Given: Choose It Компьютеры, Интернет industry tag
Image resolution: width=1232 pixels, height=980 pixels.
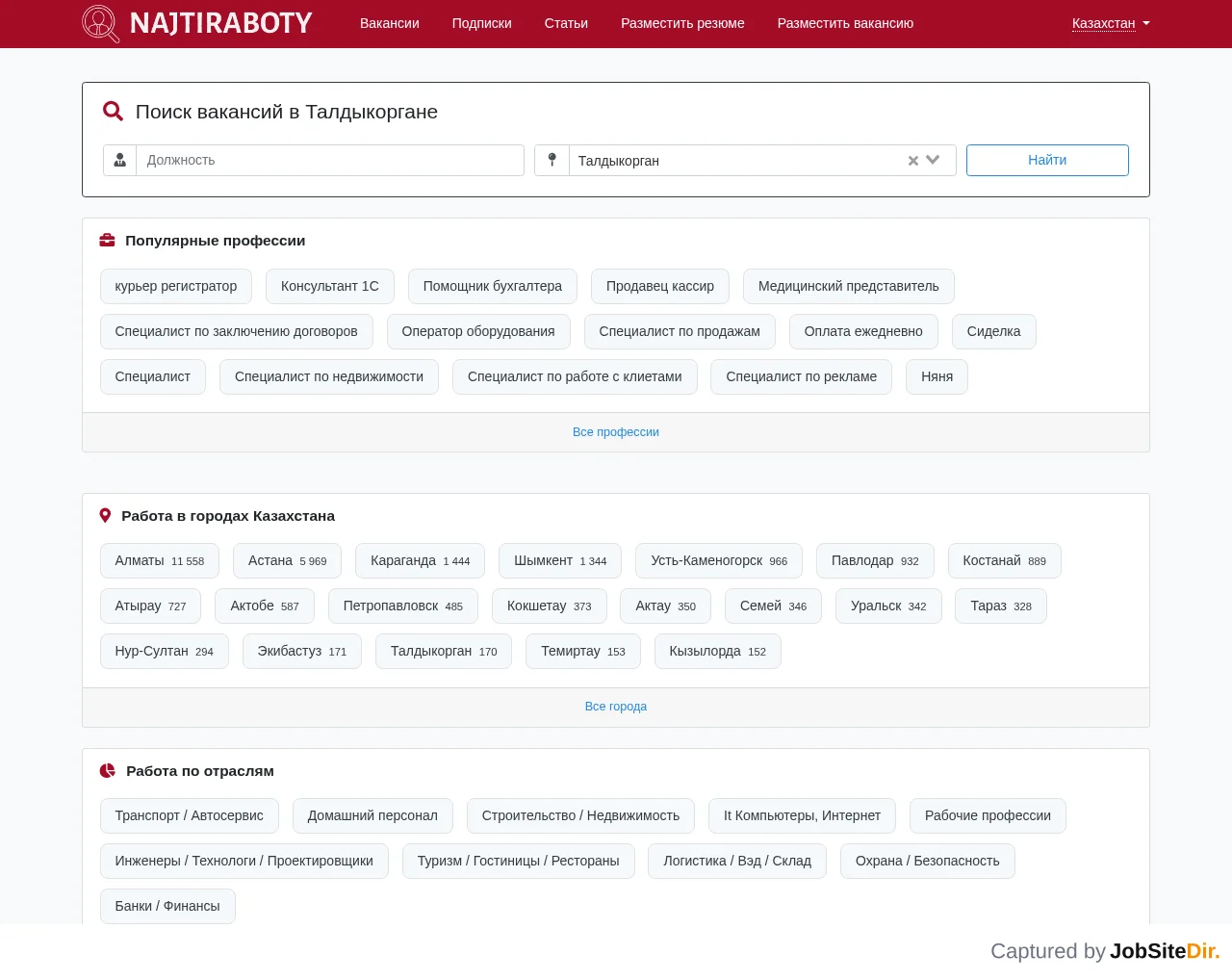Looking at the screenshot, I should pyautogui.click(x=802, y=815).
